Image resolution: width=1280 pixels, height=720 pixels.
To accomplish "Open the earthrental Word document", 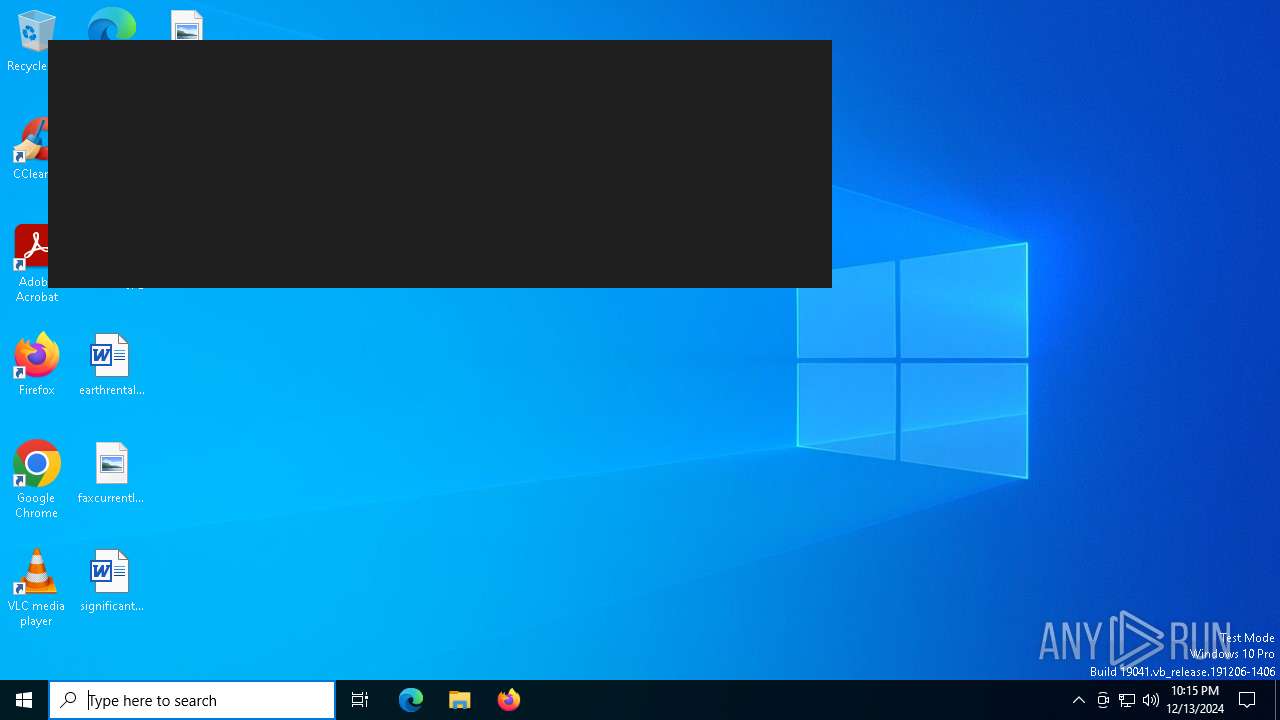I will pyautogui.click(x=111, y=365).
